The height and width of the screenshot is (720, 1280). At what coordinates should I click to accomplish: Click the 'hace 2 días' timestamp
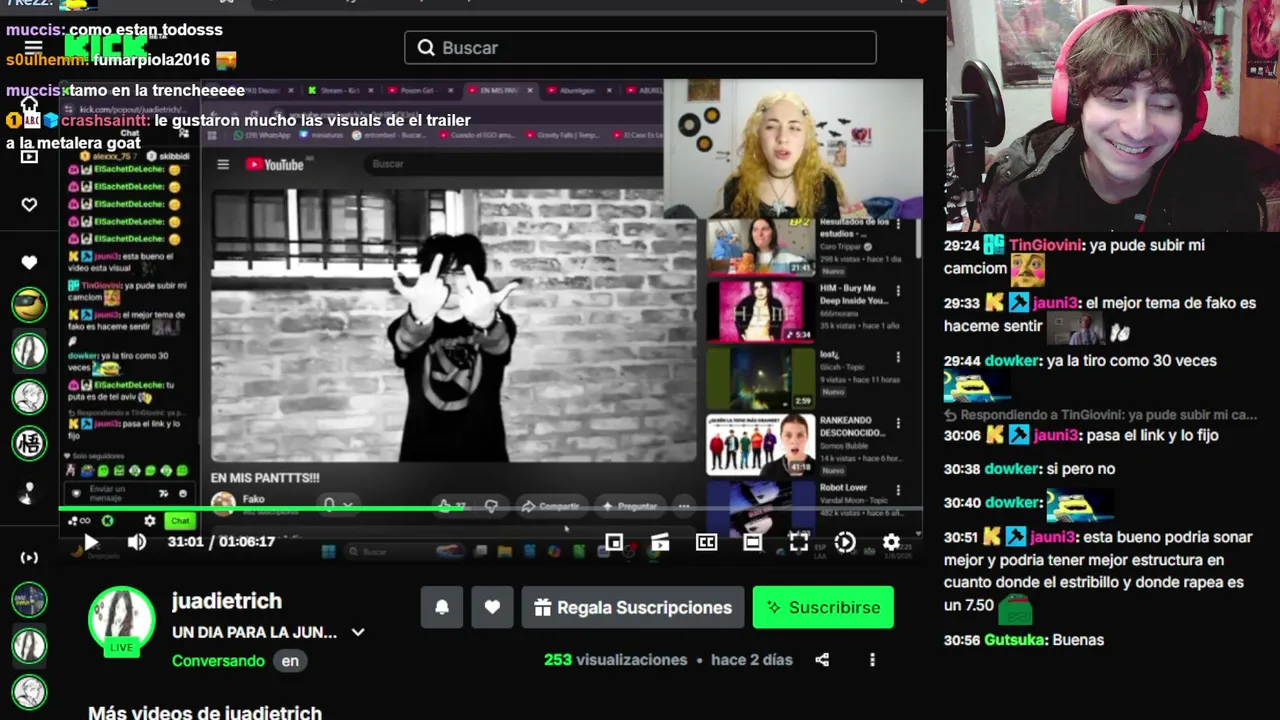[x=752, y=660]
